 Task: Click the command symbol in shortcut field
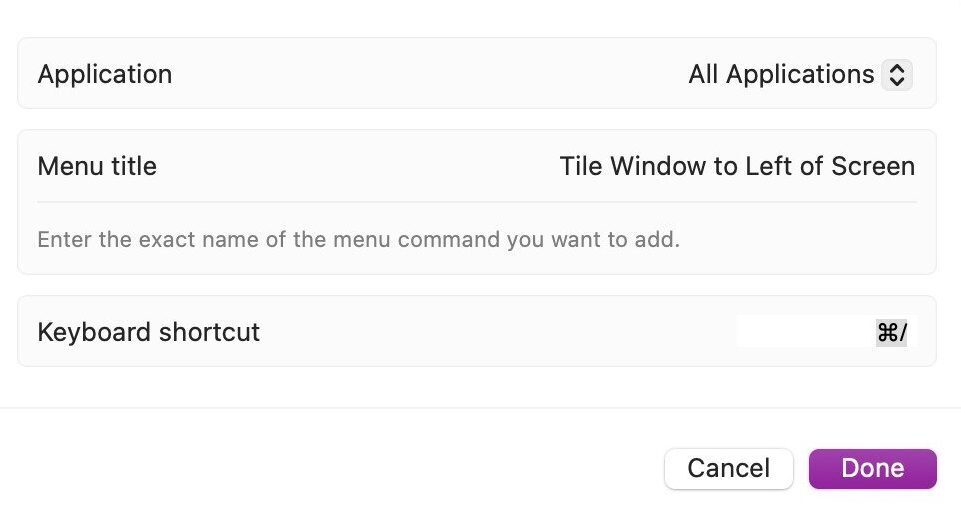[x=886, y=332]
